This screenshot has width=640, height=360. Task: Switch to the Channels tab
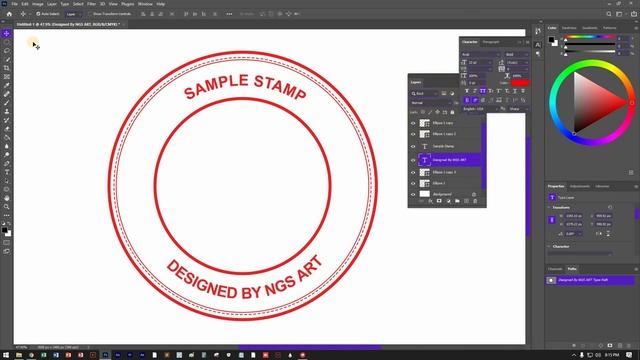pyautogui.click(x=555, y=269)
